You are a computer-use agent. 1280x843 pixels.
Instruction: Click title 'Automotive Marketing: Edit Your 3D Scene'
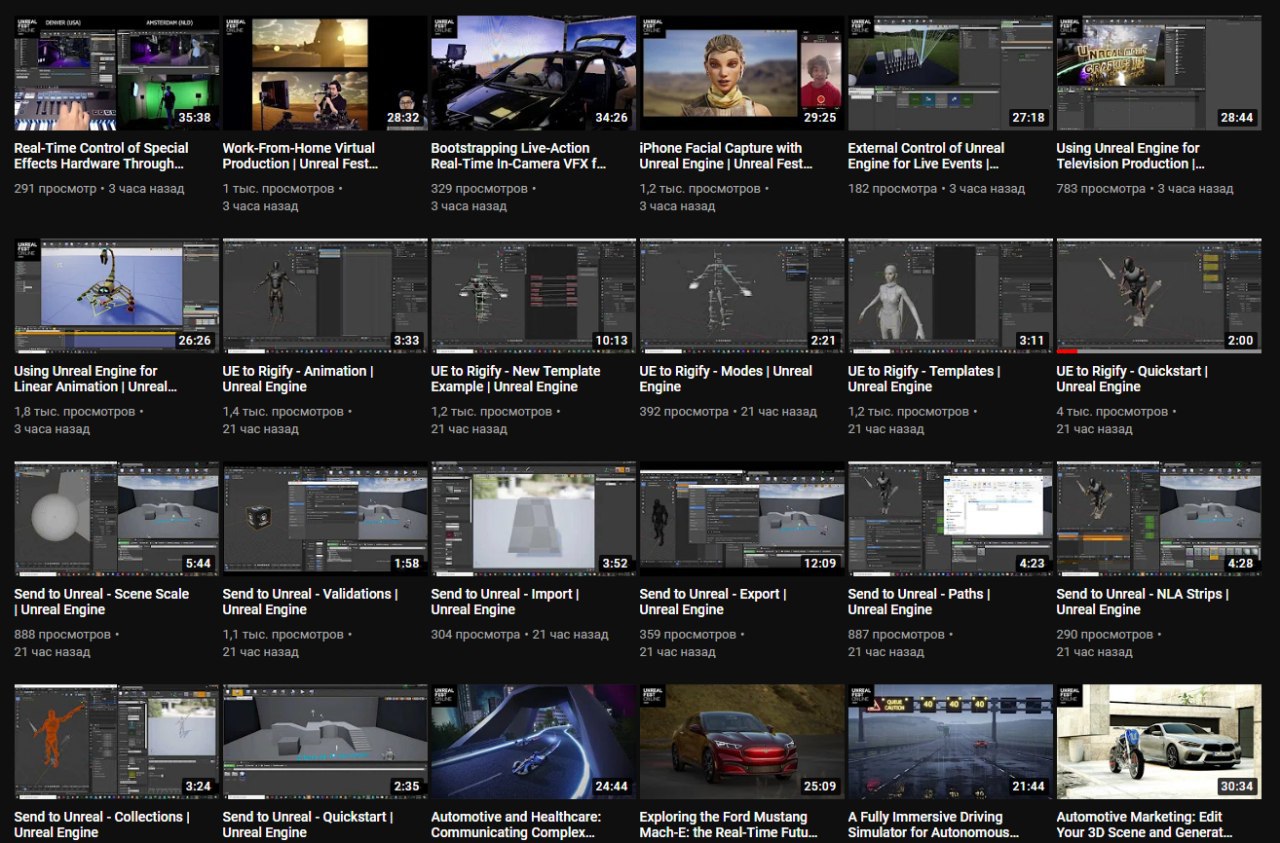[x=1145, y=825]
